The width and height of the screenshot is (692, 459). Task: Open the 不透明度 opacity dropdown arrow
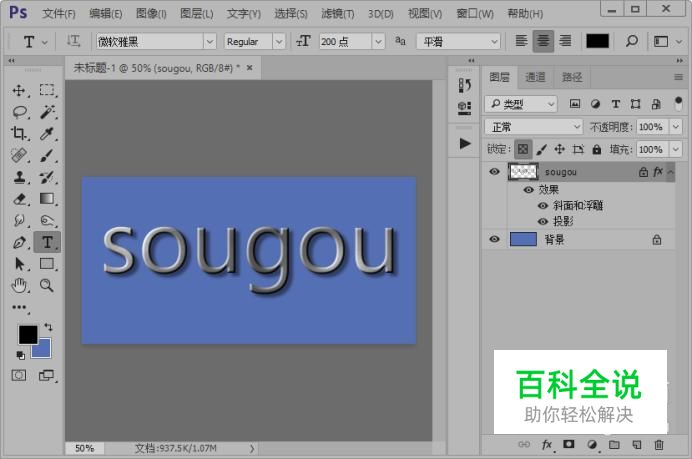tap(676, 127)
